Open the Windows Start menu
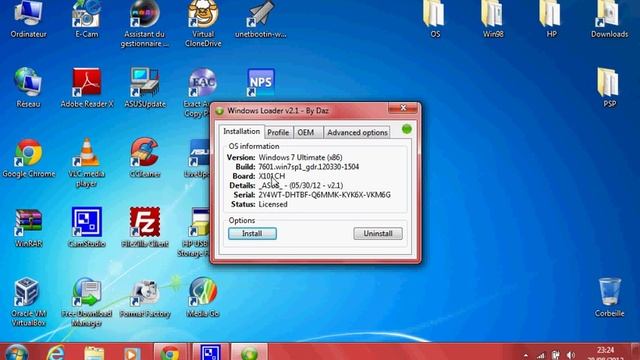This screenshot has height=360, width=640. coord(16,353)
